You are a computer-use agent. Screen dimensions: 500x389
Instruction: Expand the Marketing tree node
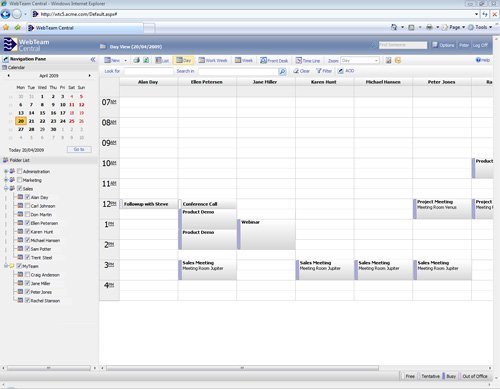(x=6, y=180)
